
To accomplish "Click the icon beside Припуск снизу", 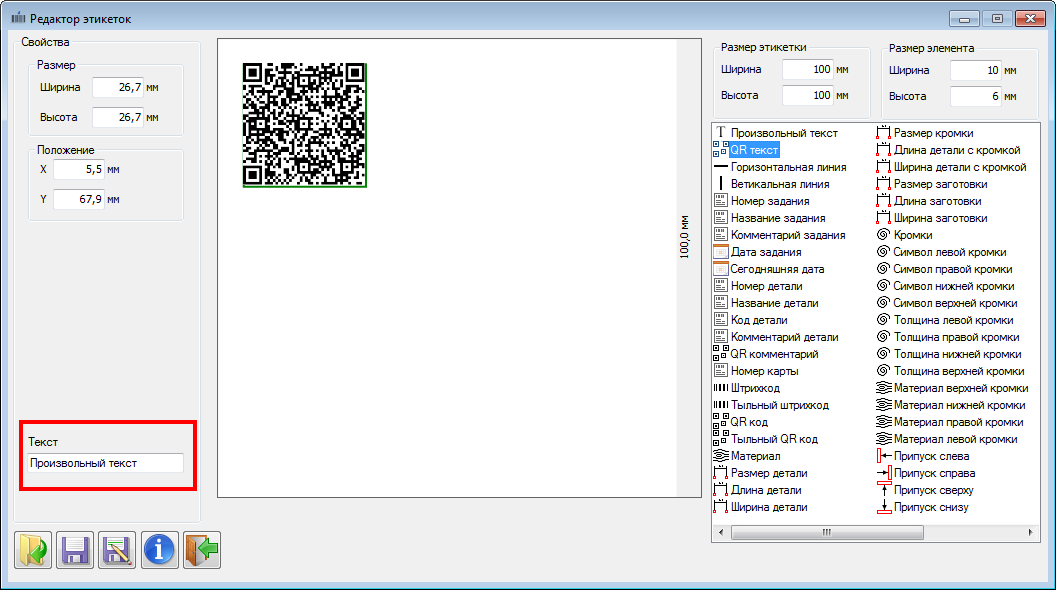I will click(884, 507).
